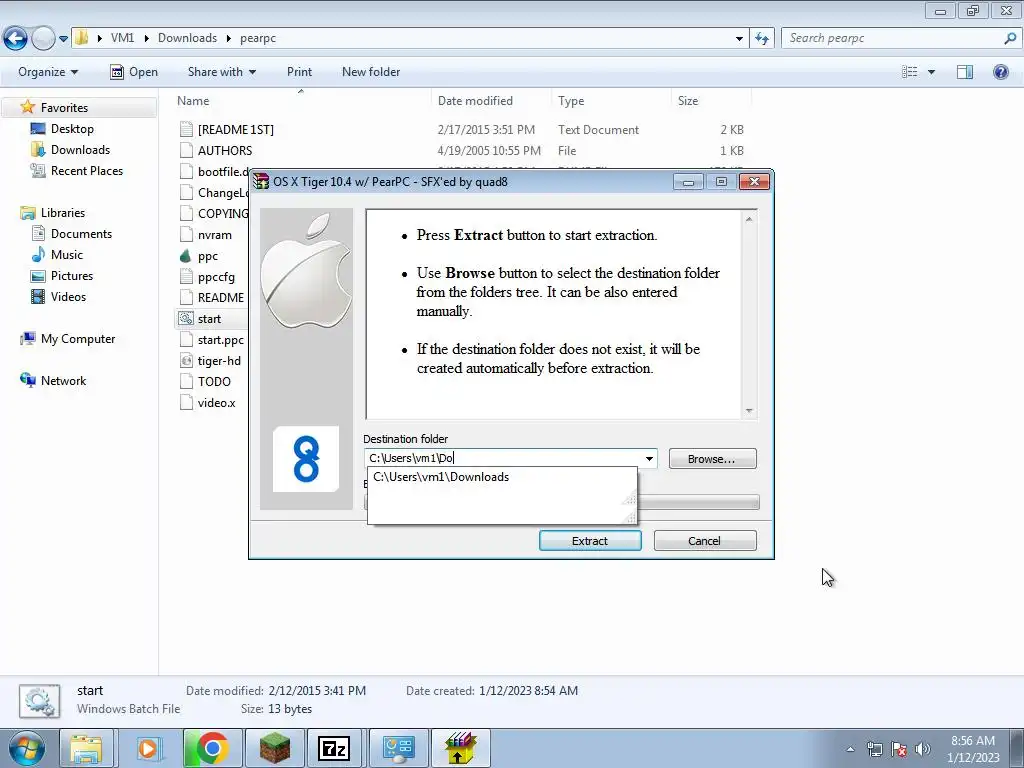Open Google Chrome from the taskbar

(212, 748)
